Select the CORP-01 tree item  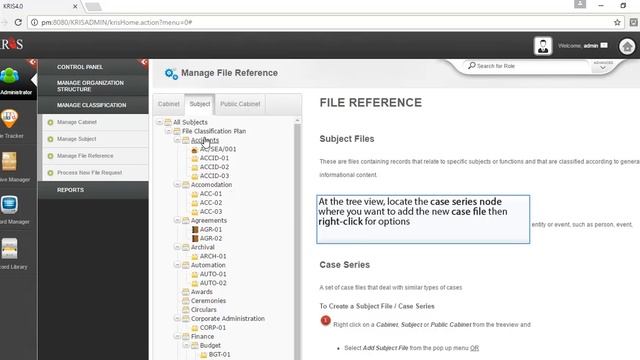[x=213, y=328]
